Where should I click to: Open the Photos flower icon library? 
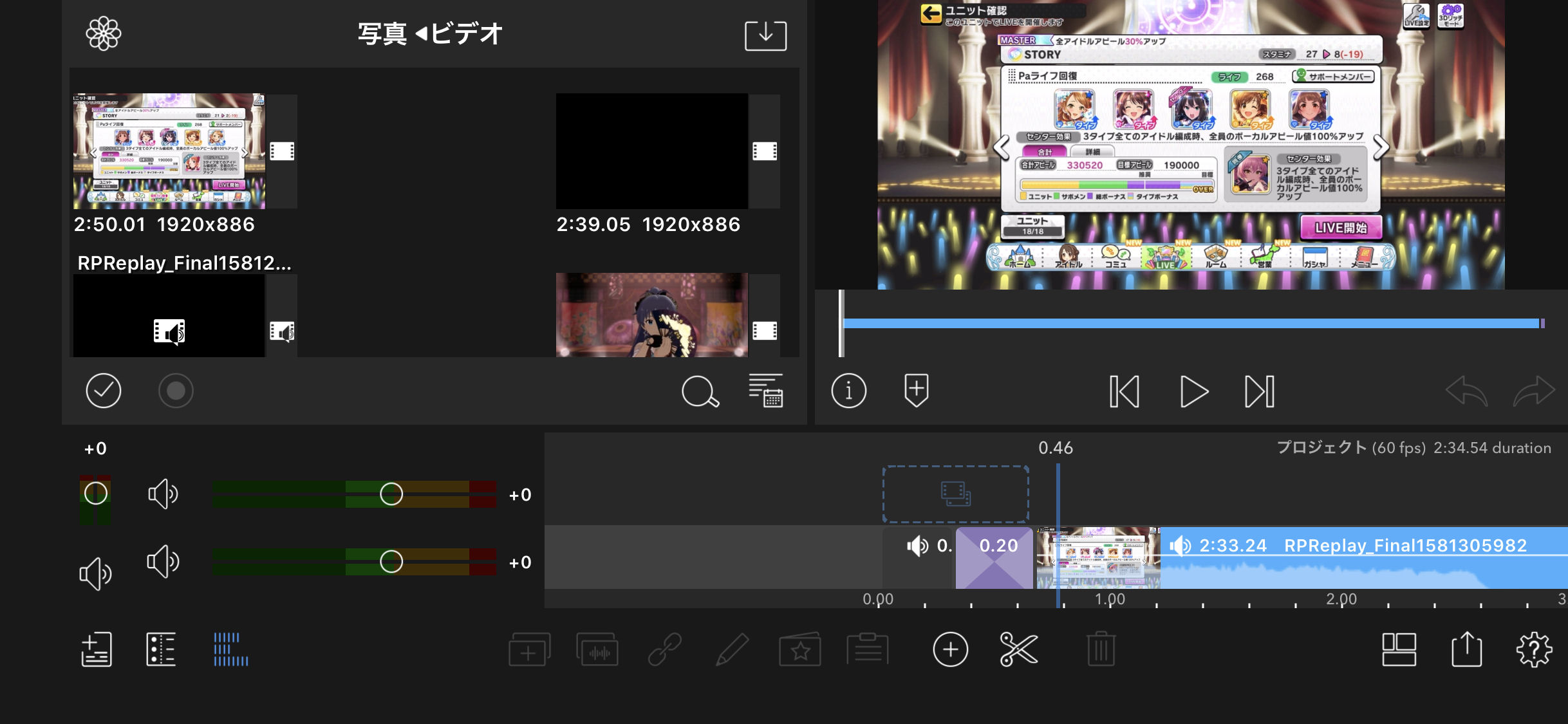pyautogui.click(x=104, y=33)
